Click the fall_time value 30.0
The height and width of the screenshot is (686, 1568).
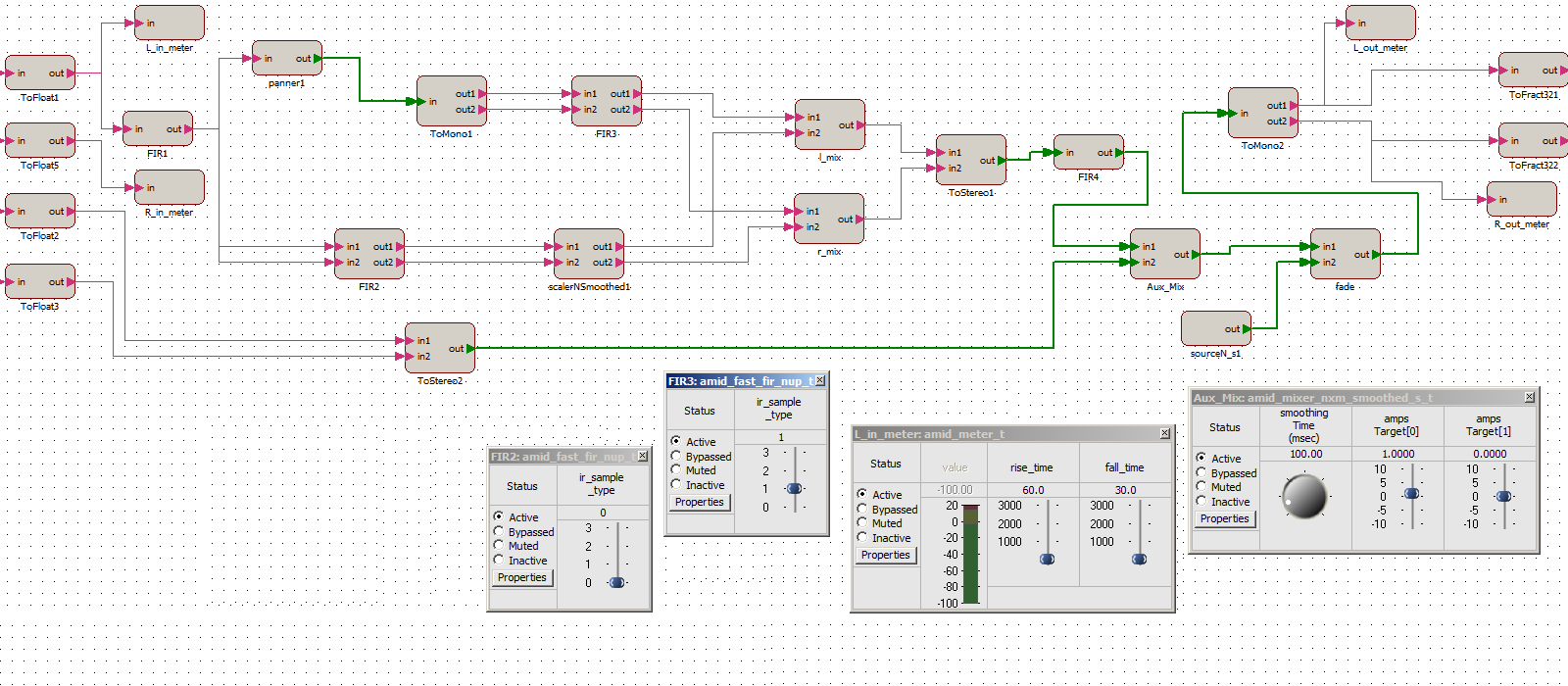click(x=1125, y=490)
